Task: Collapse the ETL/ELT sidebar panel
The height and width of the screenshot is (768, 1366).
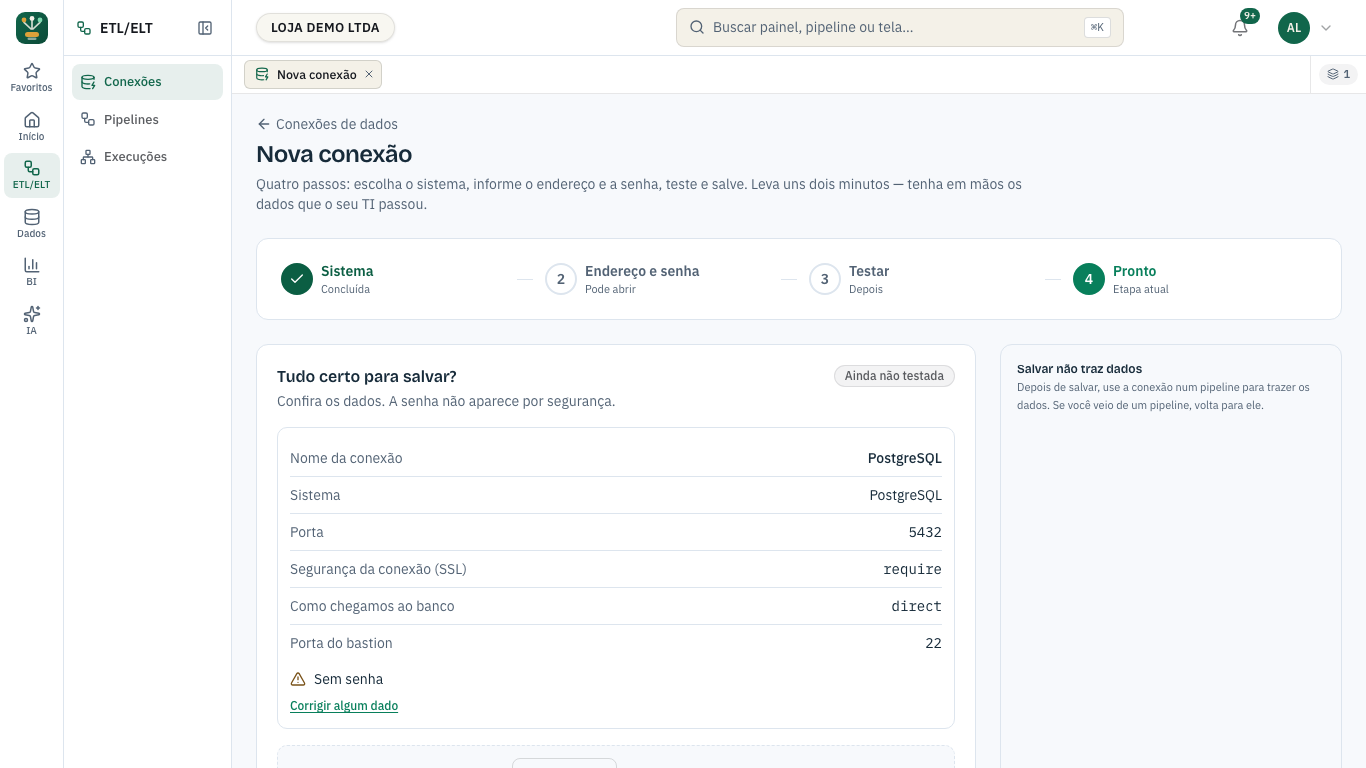Action: (205, 28)
